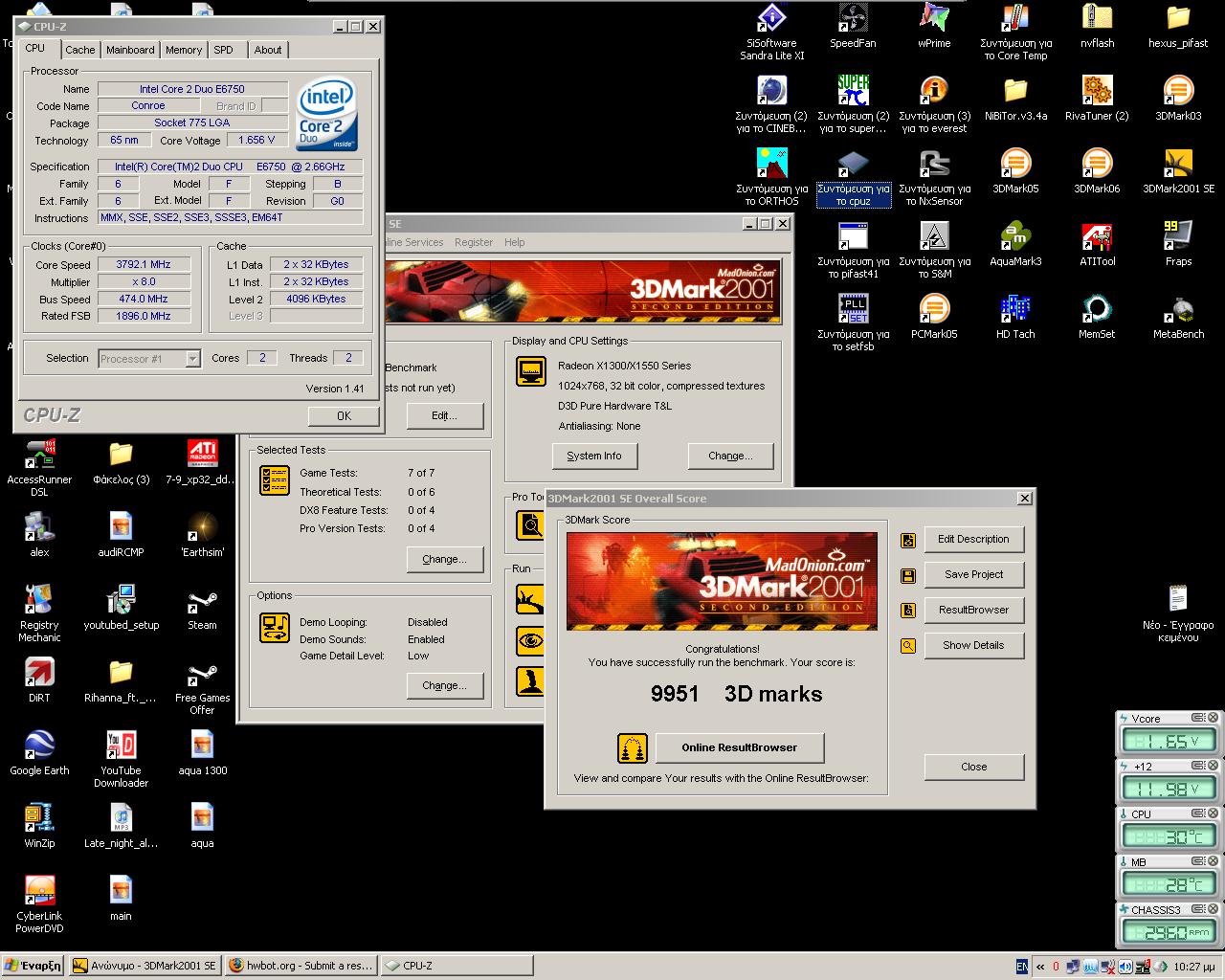Viewport: 1225px width, 980px height.
Task: Open Help menu in 3DMark2001 window
Action: 515,242
